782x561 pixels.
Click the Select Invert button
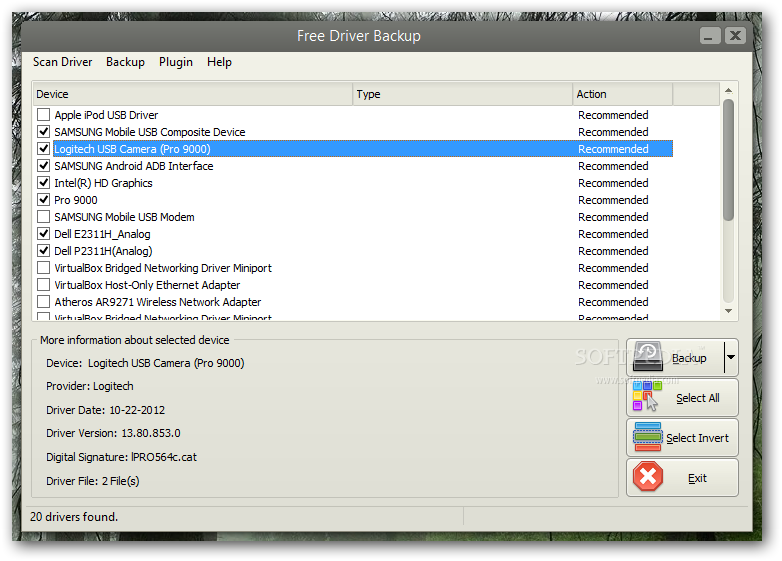682,437
